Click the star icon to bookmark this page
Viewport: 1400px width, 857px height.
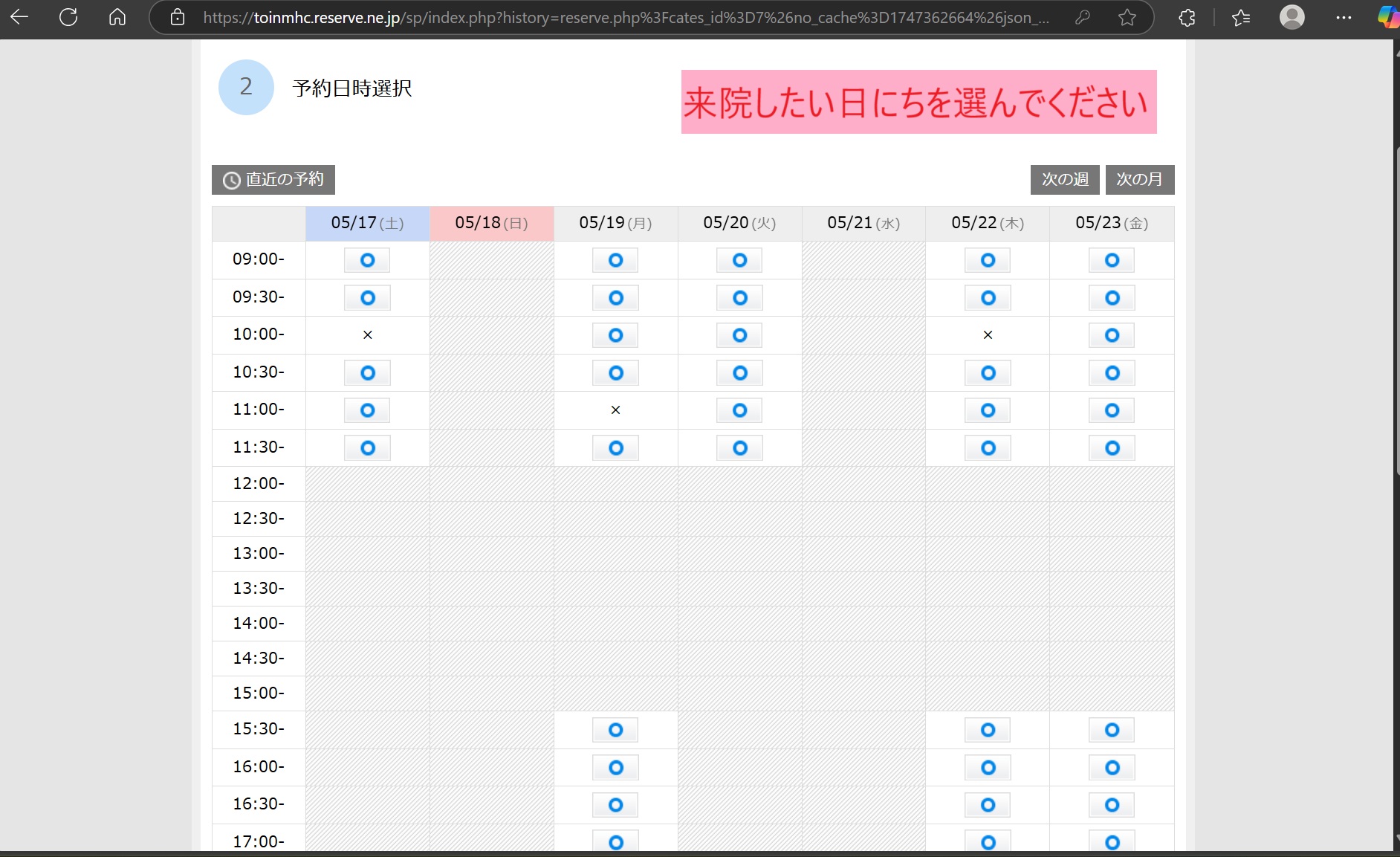pos(1127,17)
